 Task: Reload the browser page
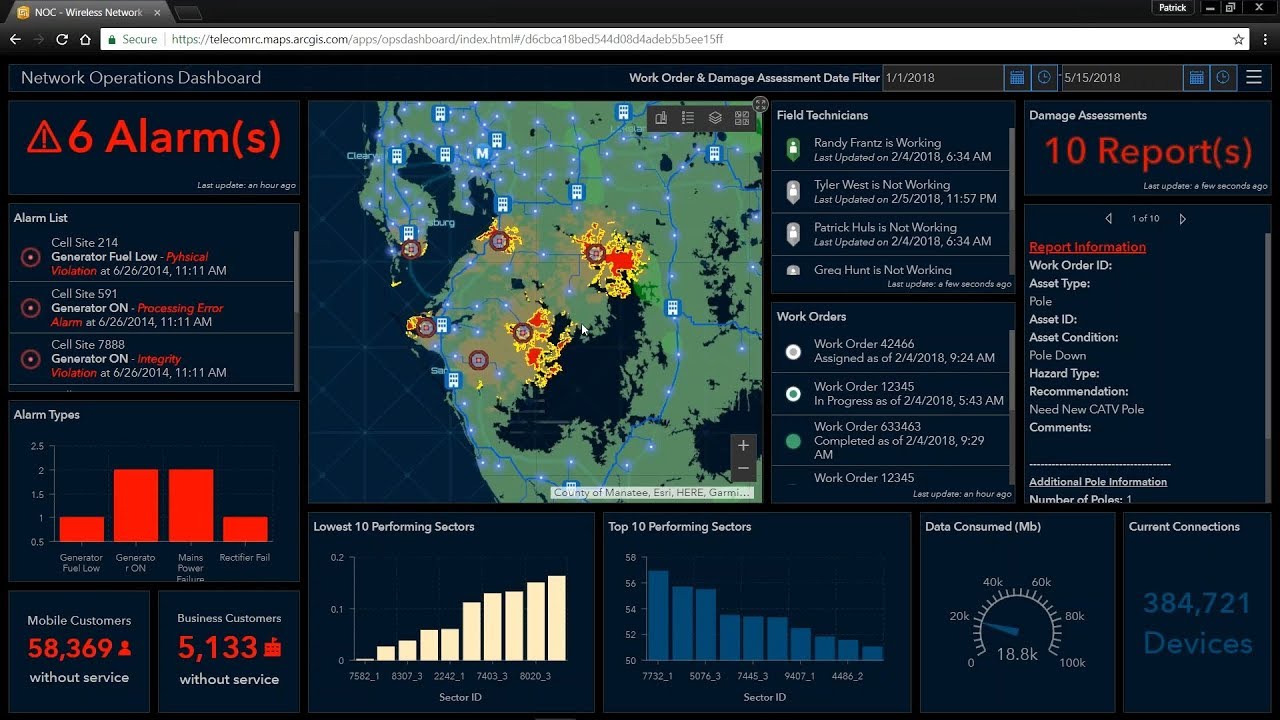click(62, 39)
